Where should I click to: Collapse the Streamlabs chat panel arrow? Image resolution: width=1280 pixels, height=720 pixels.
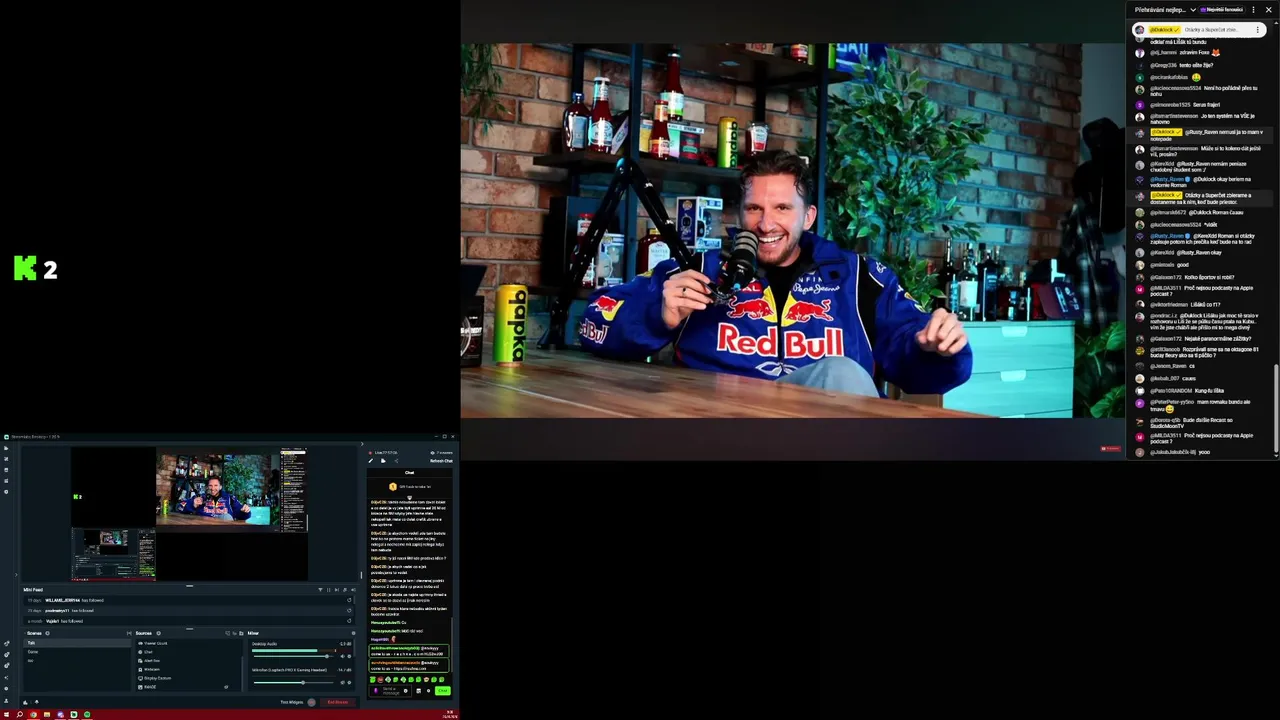tap(362, 444)
